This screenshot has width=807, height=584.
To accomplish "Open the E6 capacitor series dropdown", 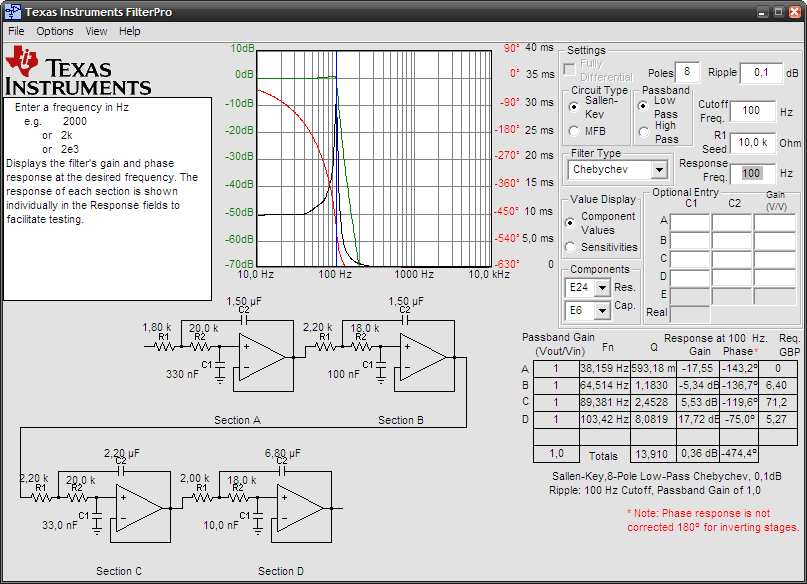I will pos(602,311).
